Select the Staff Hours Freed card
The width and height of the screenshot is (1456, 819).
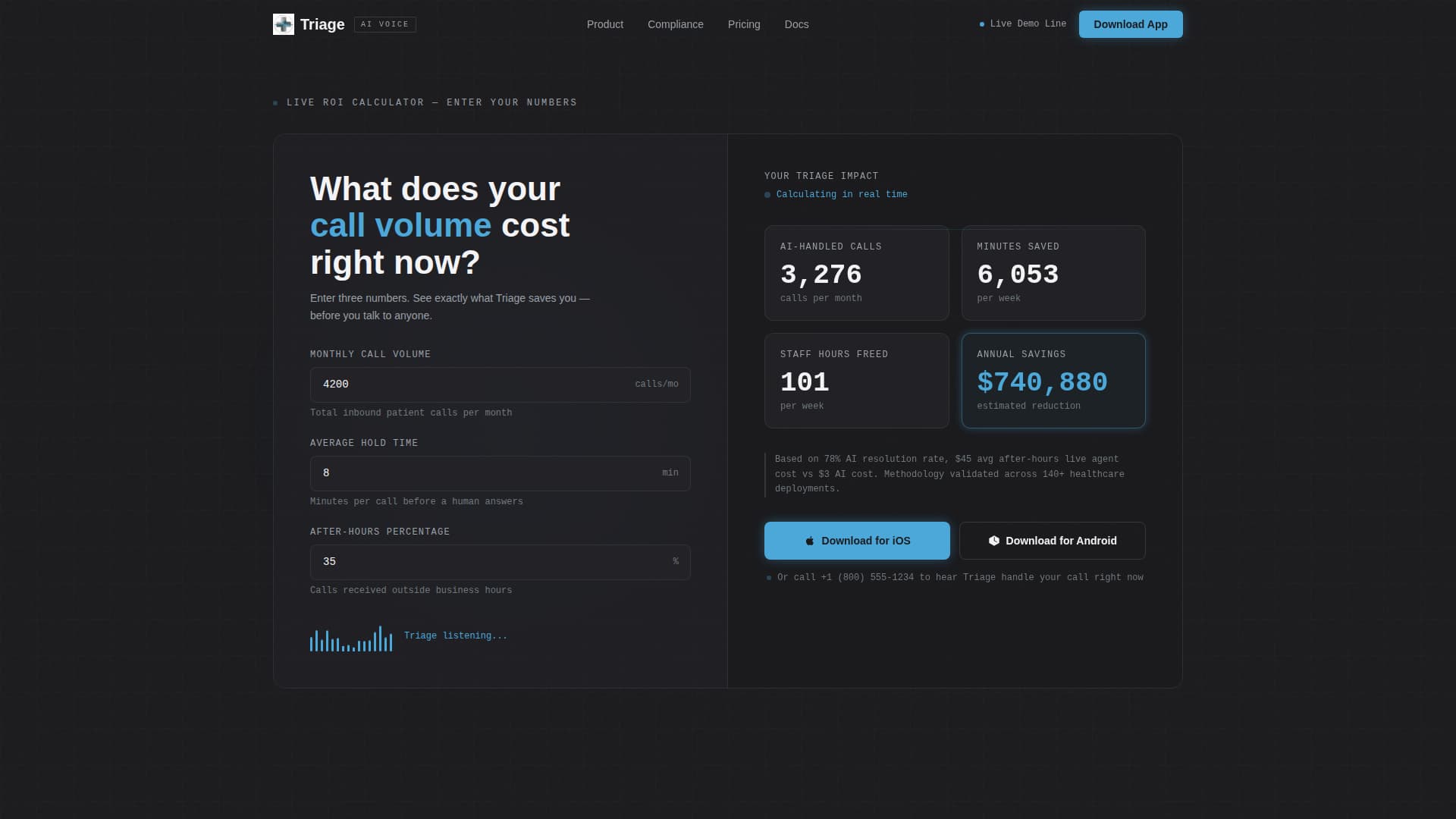(857, 381)
